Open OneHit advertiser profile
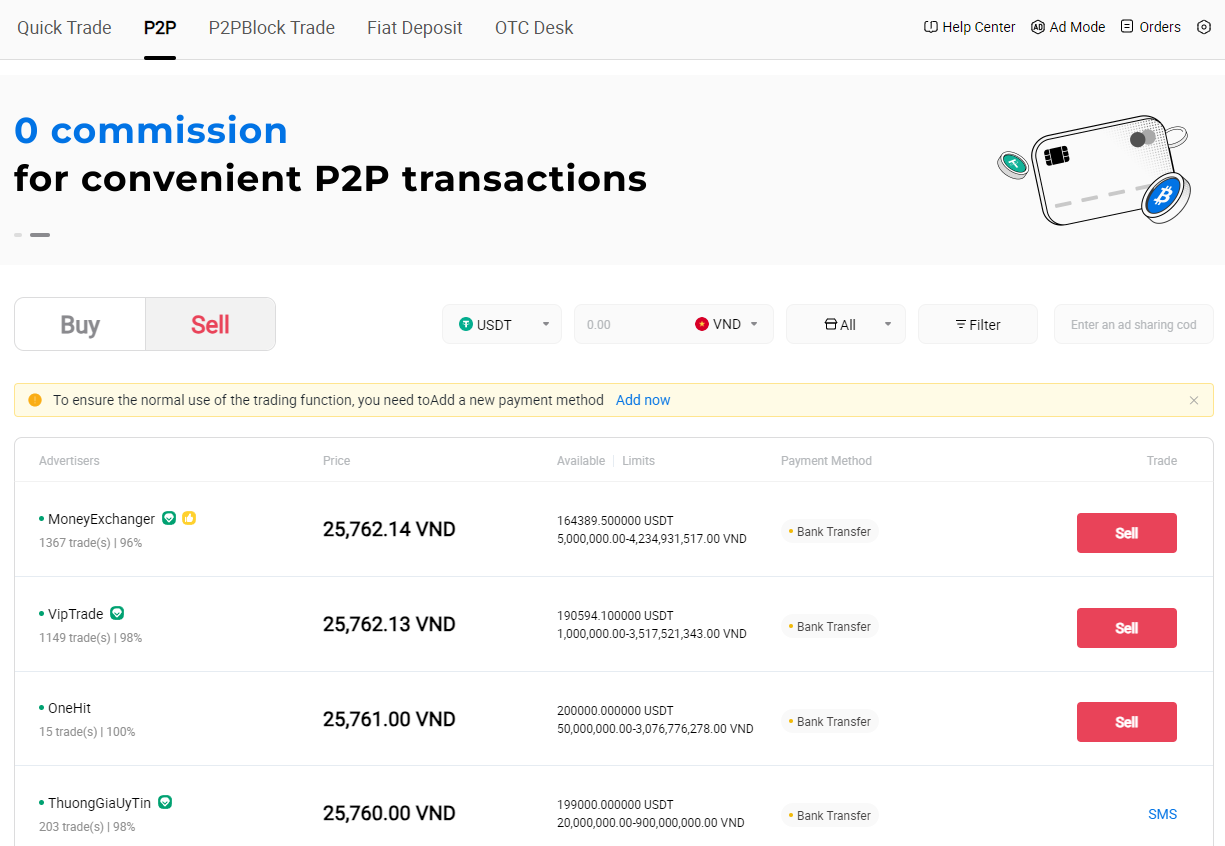 (69, 708)
